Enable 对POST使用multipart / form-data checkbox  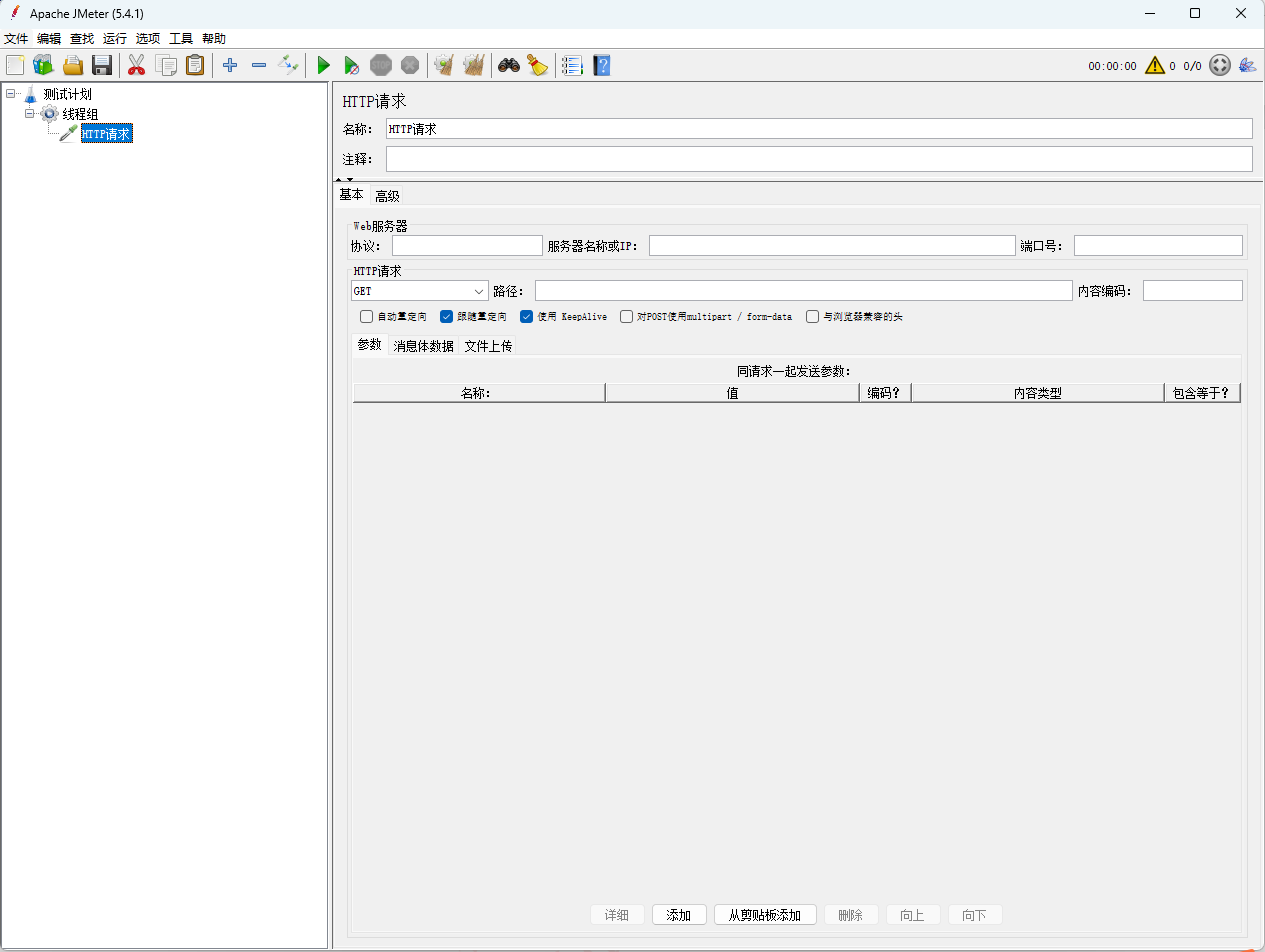pos(627,317)
